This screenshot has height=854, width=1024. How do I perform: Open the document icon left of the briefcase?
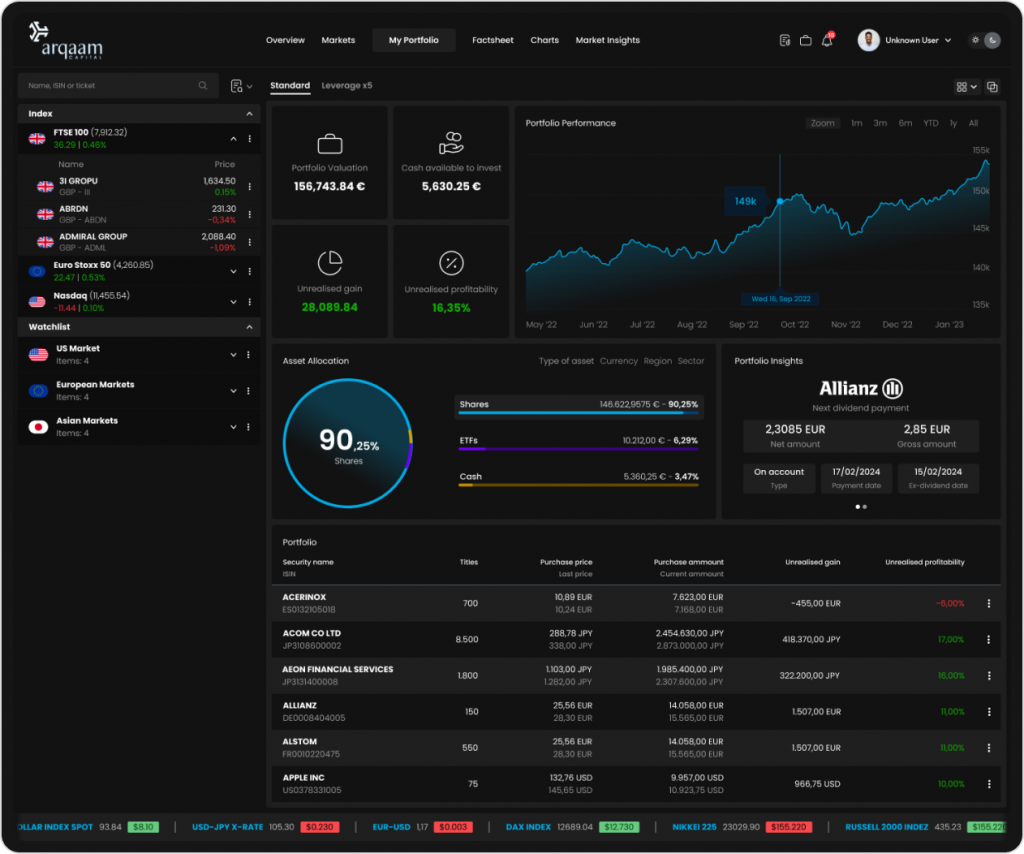[785, 41]
